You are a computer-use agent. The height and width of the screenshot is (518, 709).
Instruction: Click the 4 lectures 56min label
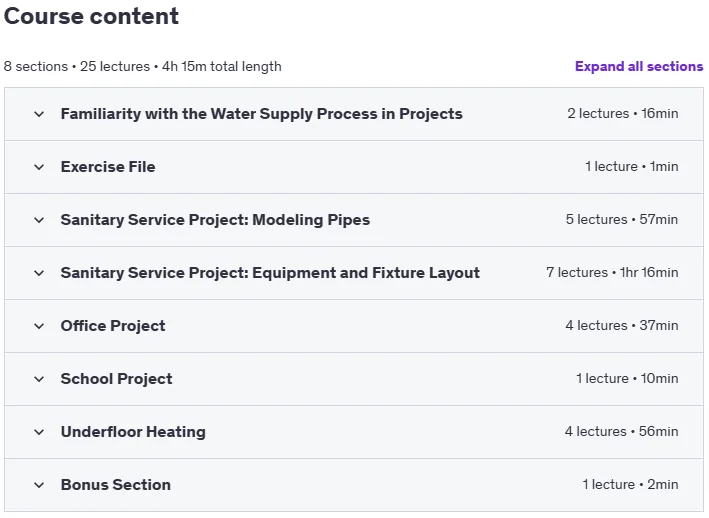(x=621, y=431)
